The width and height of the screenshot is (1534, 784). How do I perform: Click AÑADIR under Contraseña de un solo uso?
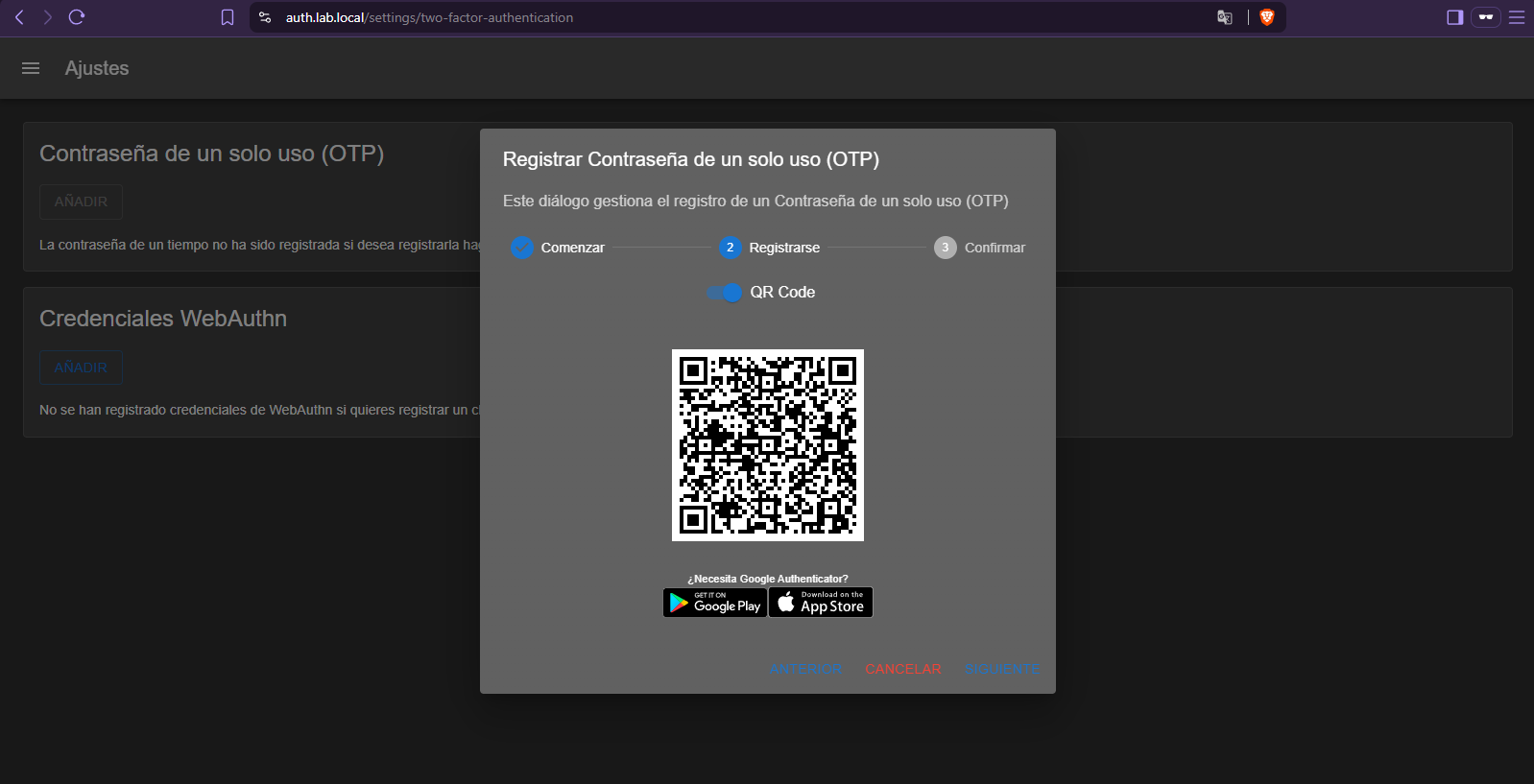point(81,202)
